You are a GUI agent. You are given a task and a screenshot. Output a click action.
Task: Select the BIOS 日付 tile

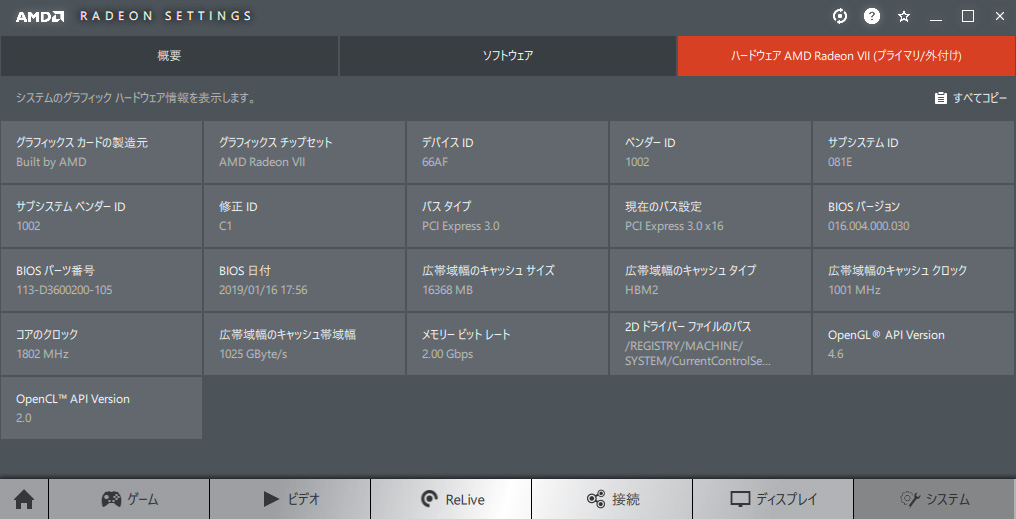click(305, 280)
